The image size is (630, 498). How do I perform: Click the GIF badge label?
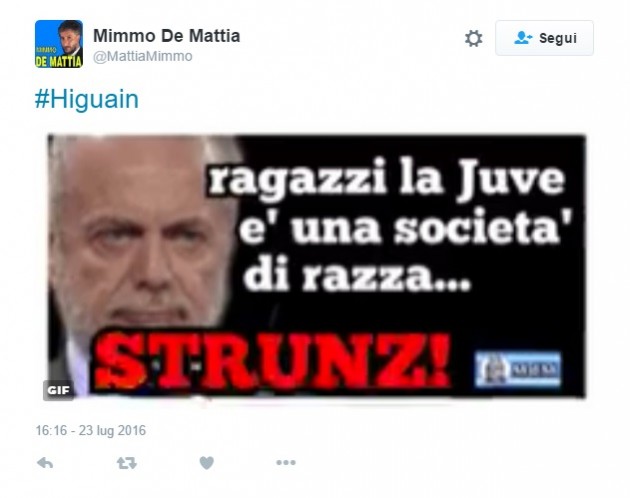tap(58, 390)
